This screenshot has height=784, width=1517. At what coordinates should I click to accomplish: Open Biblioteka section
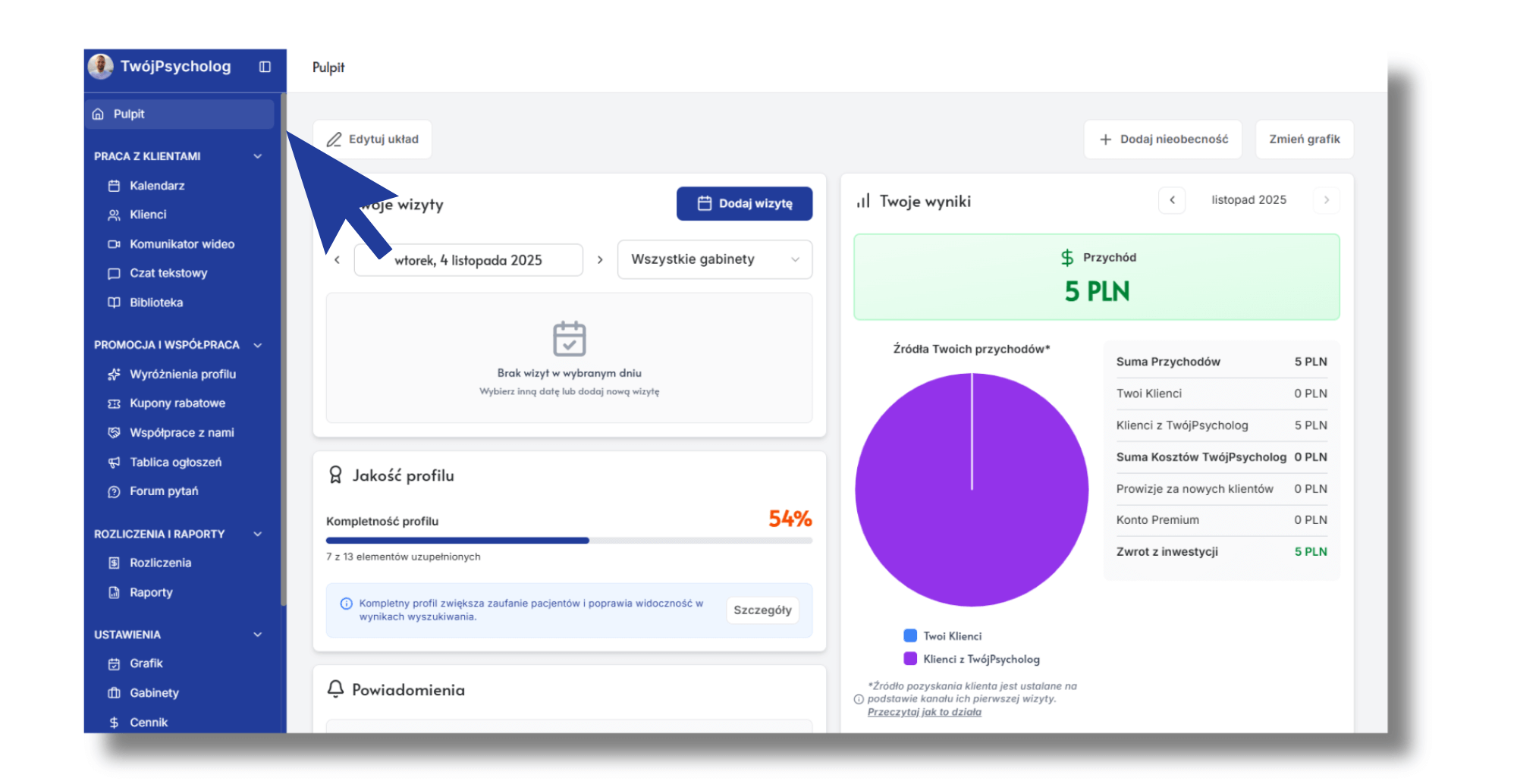point(155,303)
